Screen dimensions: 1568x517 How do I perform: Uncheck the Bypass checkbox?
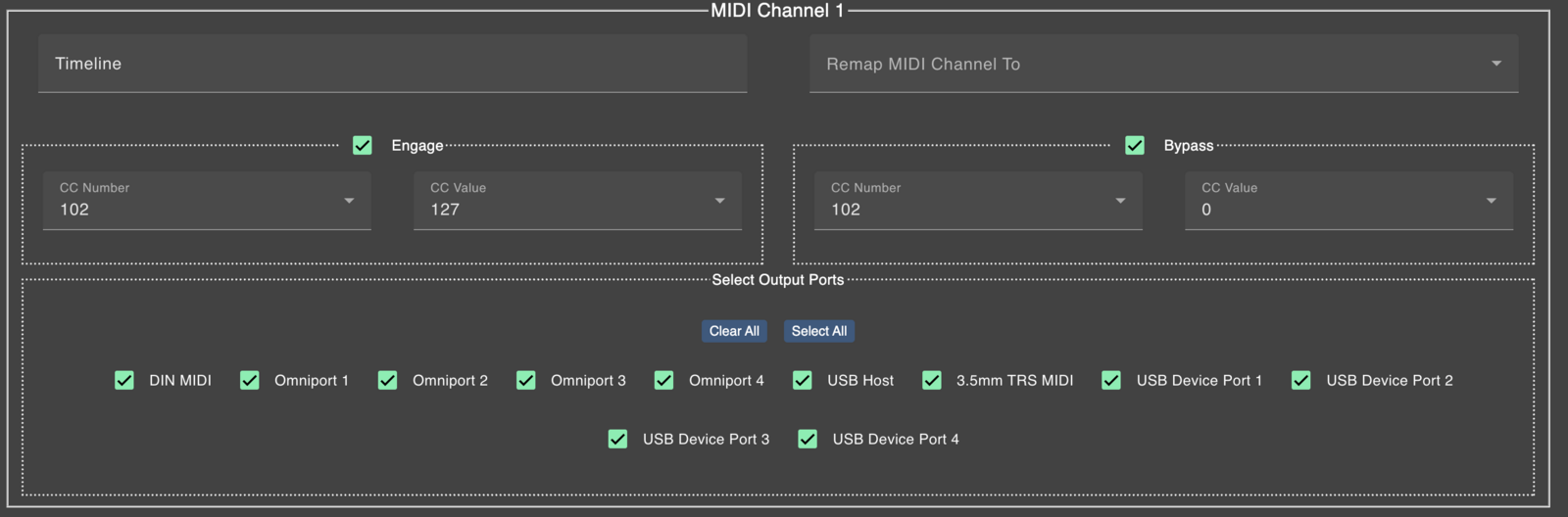point(1135,146)
